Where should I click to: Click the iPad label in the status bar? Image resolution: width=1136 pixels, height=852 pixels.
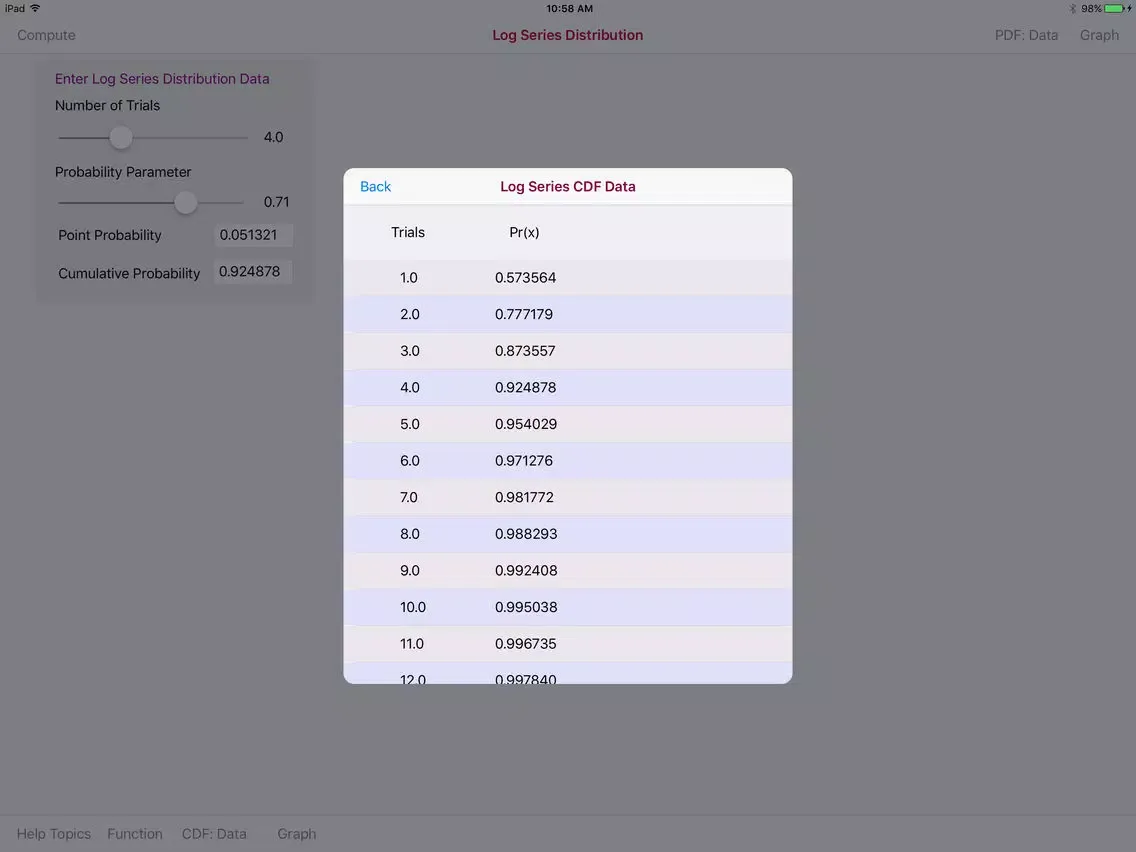pos(14,9)
